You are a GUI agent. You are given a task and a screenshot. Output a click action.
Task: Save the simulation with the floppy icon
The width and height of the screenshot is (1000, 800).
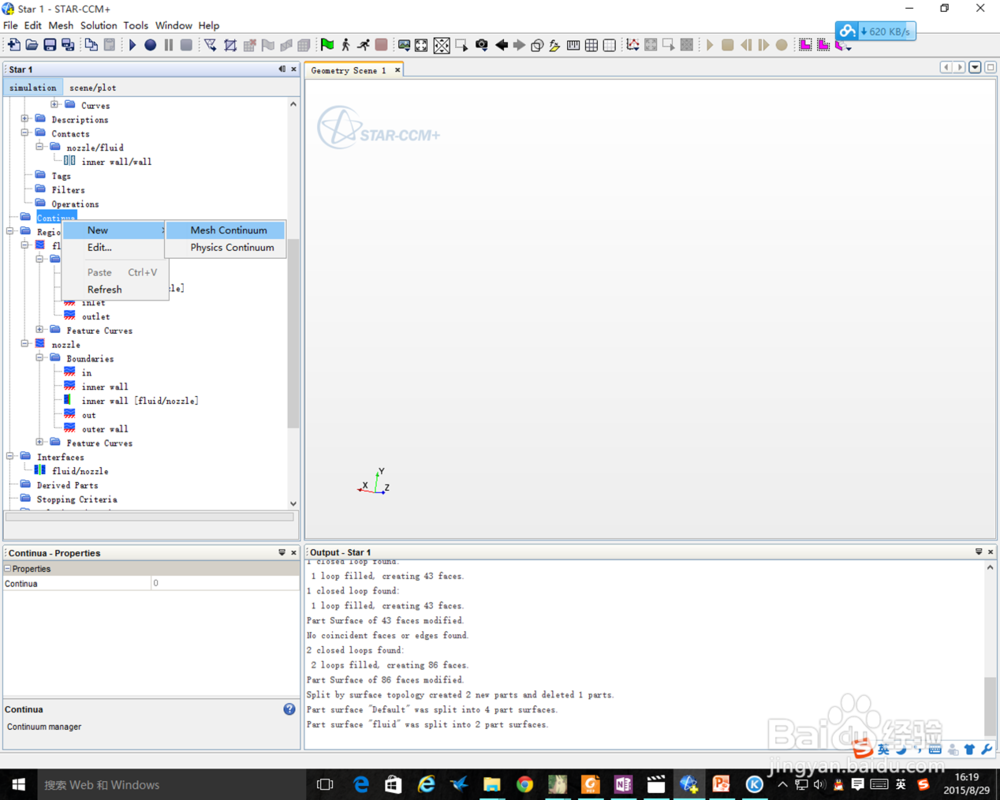[x=49, y=45]
